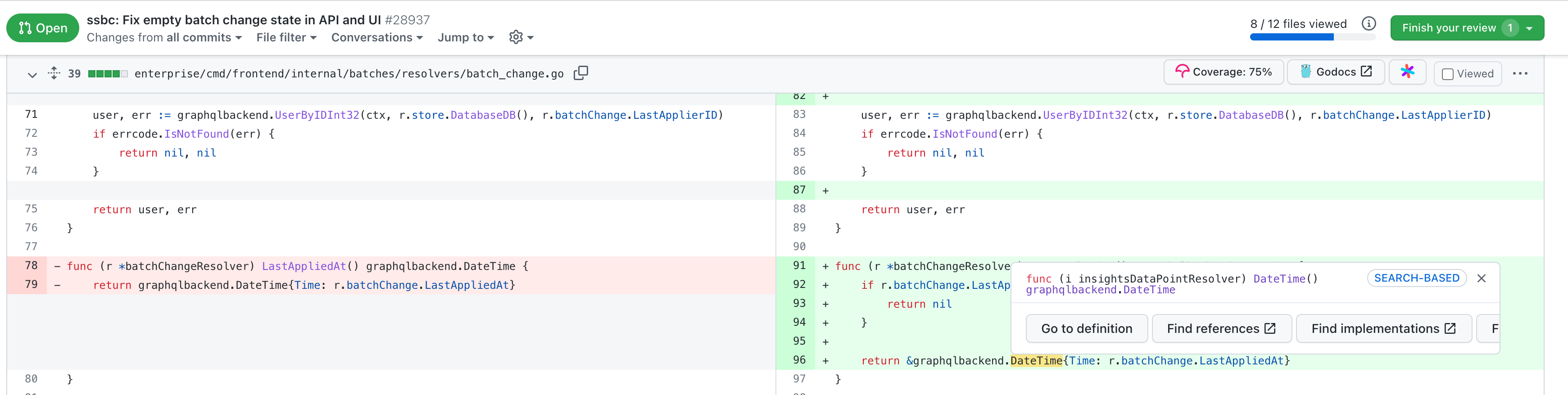The width and height of the screenshot is (1568, 395).
Task: Click the files viewed info icon
Action: click(1369, 24)
